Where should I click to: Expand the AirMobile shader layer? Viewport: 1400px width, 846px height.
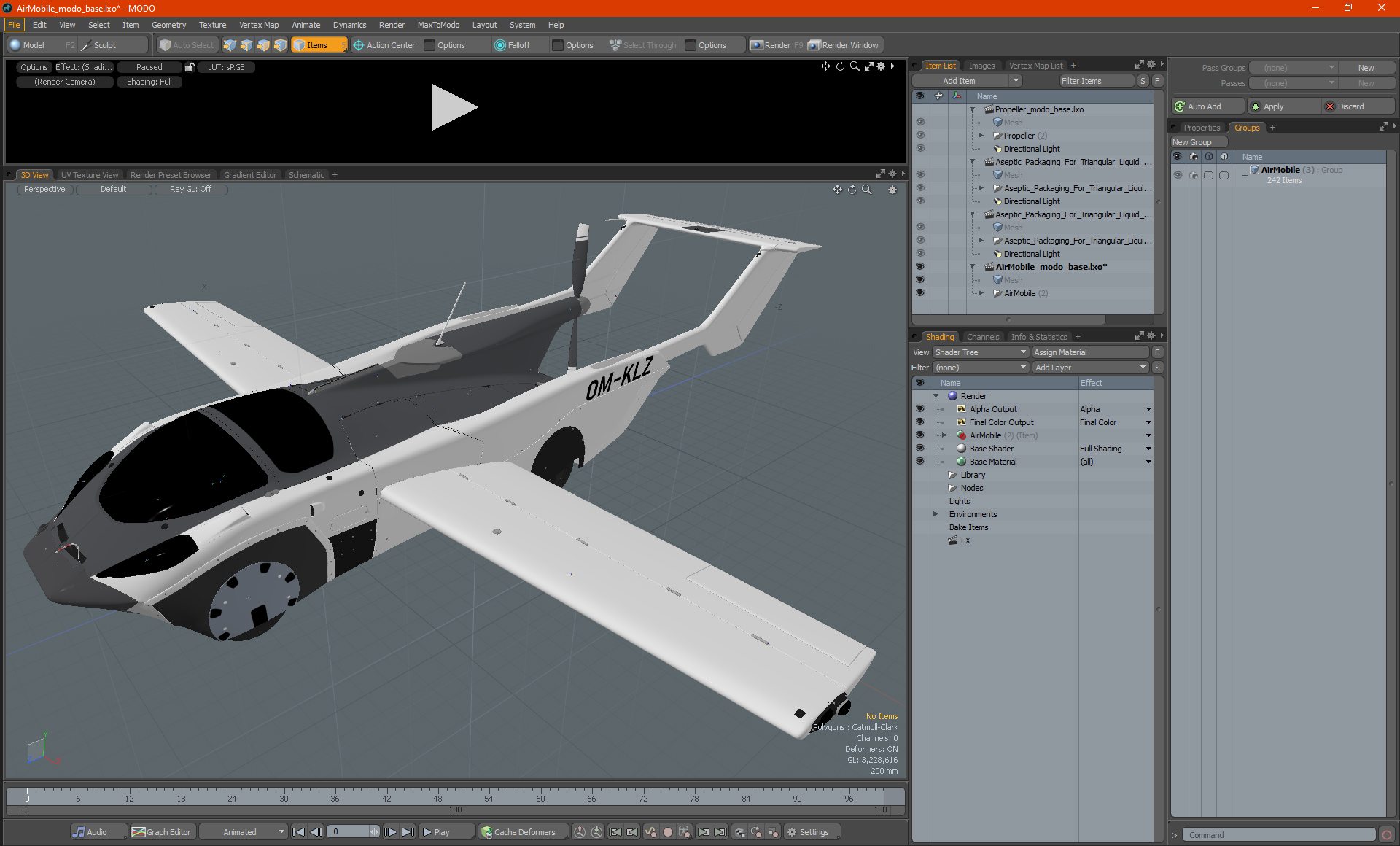pos(946,435)
